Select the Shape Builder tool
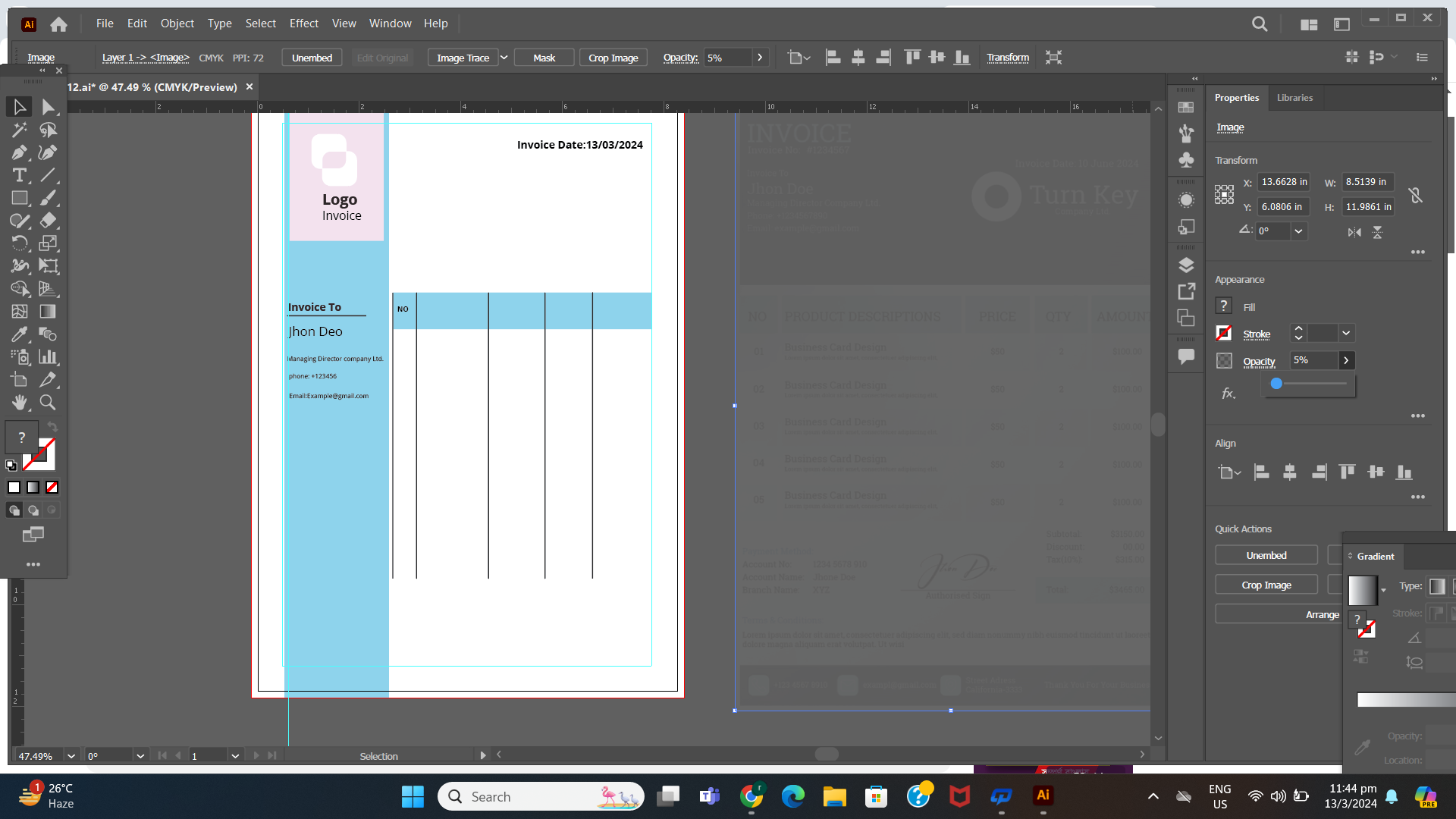 20,289
